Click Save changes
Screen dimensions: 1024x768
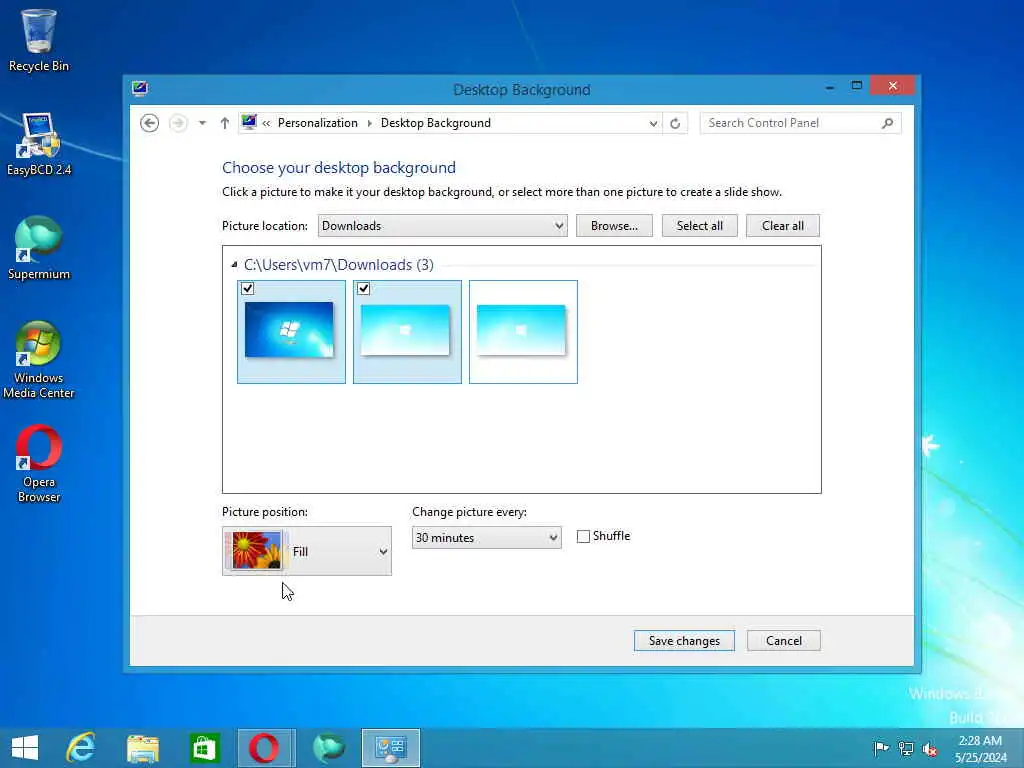click(x=684, y=641)
